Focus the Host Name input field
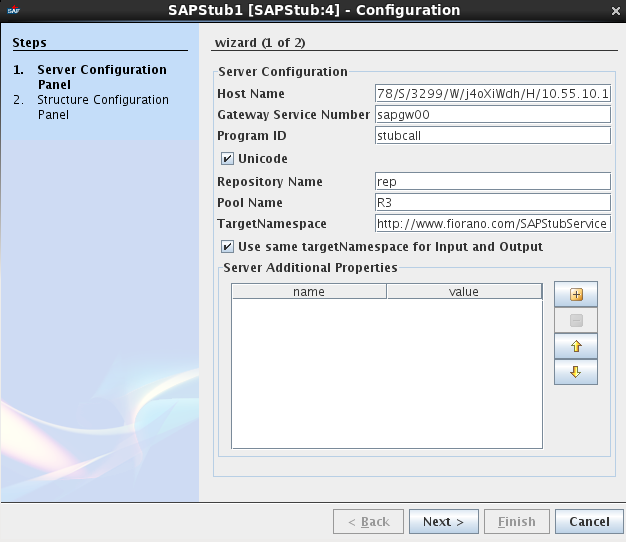The height and width of the screenshot is (542, 626). pyautogui.click(x=493, y=93)
